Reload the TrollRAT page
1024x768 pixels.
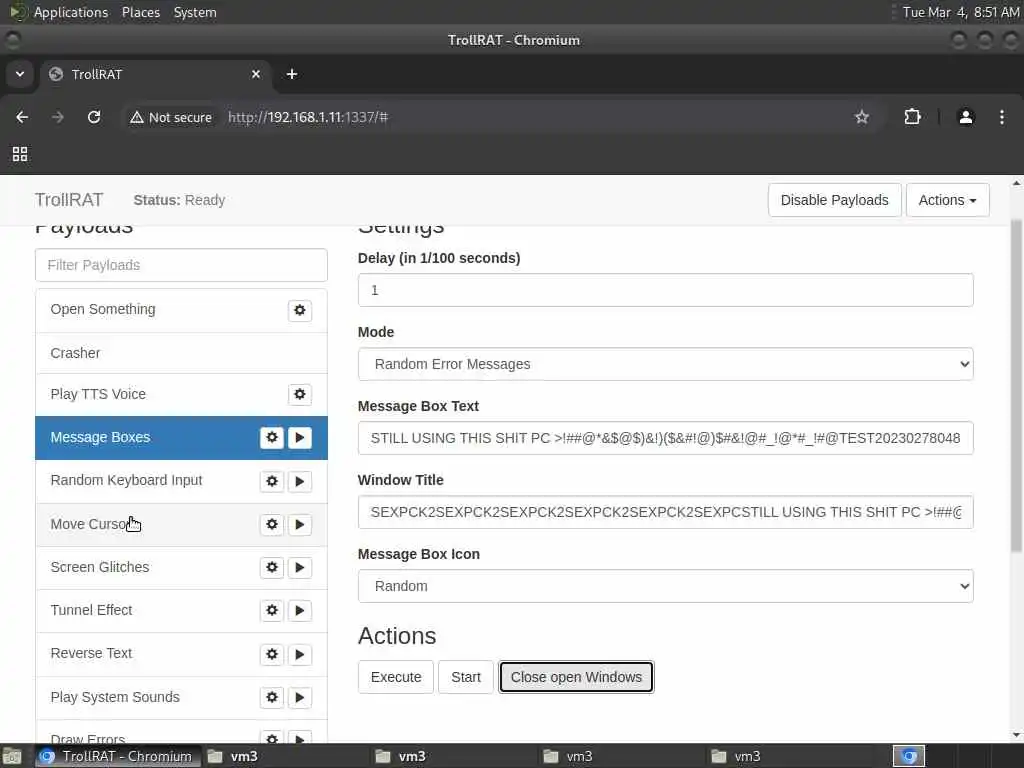[x=94, y=117]
